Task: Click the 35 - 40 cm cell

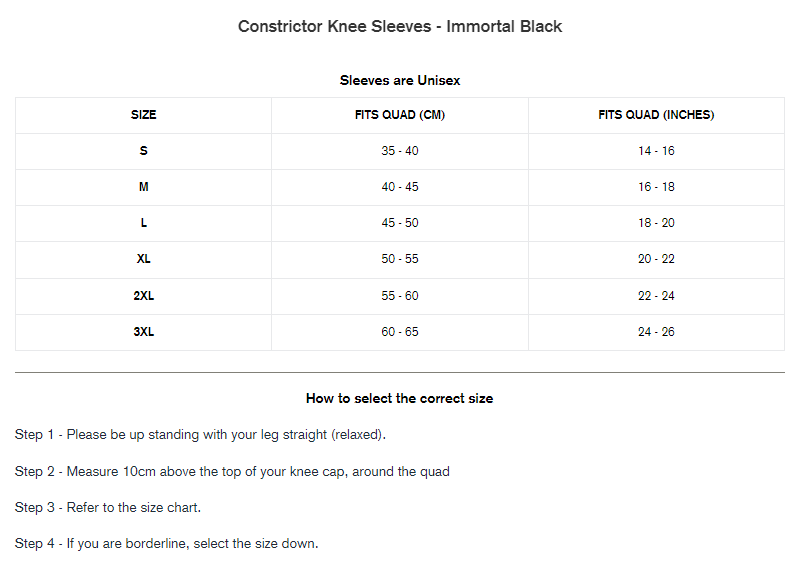Action: [400, 151]
